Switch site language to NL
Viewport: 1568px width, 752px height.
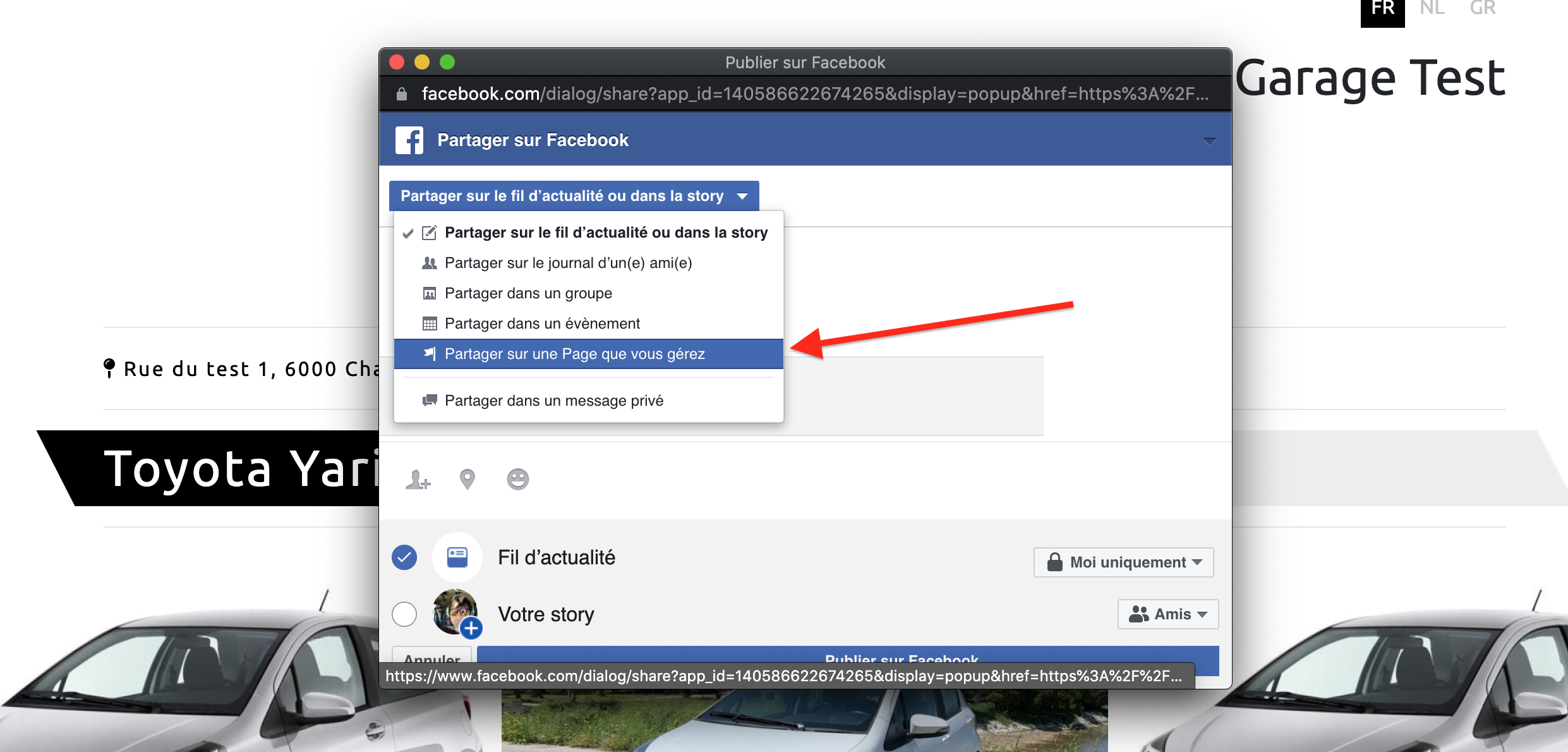(x=1432, y=8)
